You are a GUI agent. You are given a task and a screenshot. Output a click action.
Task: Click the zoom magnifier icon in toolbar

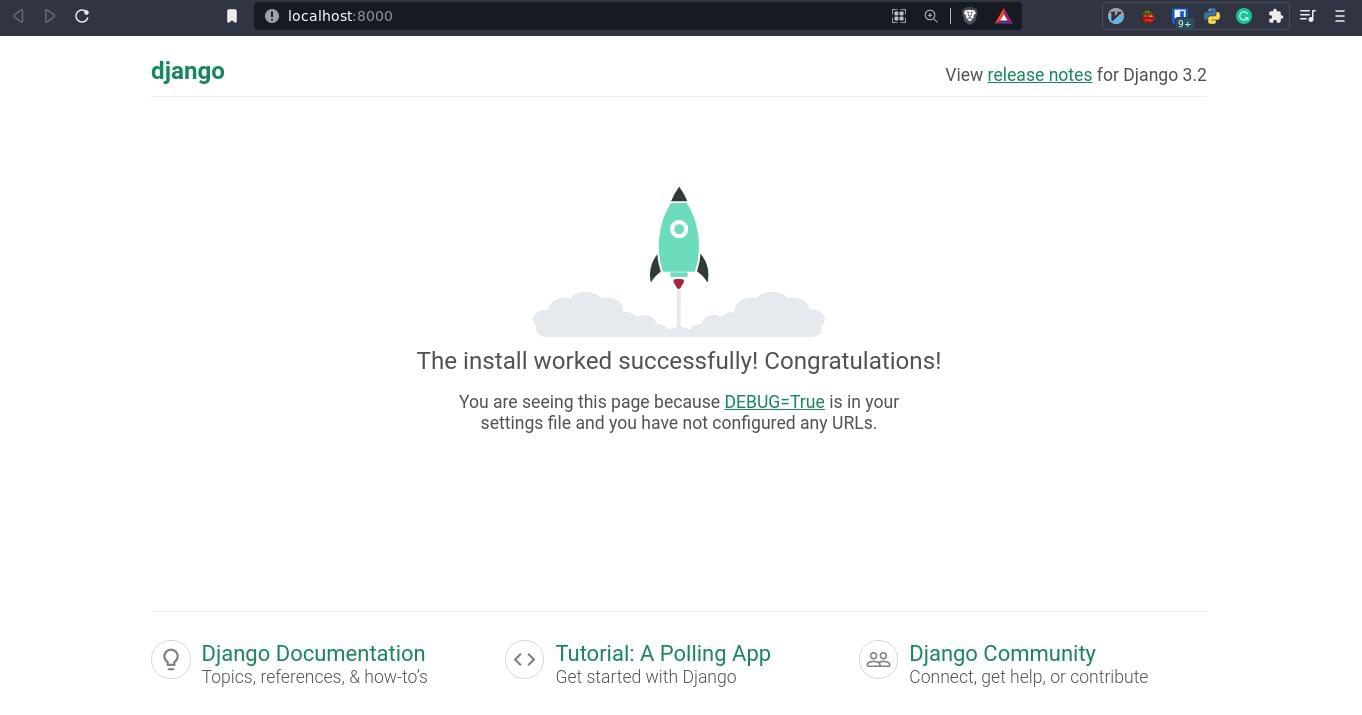(x=931, y=16)
